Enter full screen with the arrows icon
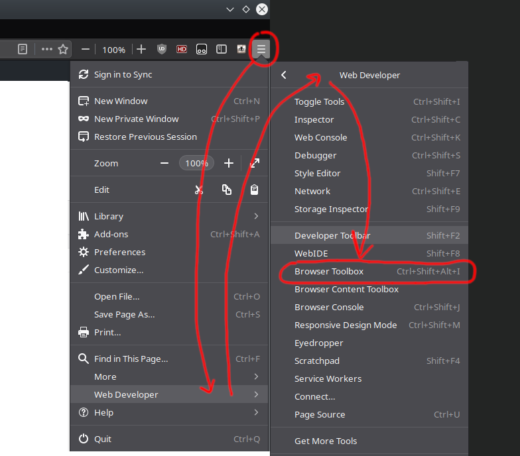 pos(255,163)
